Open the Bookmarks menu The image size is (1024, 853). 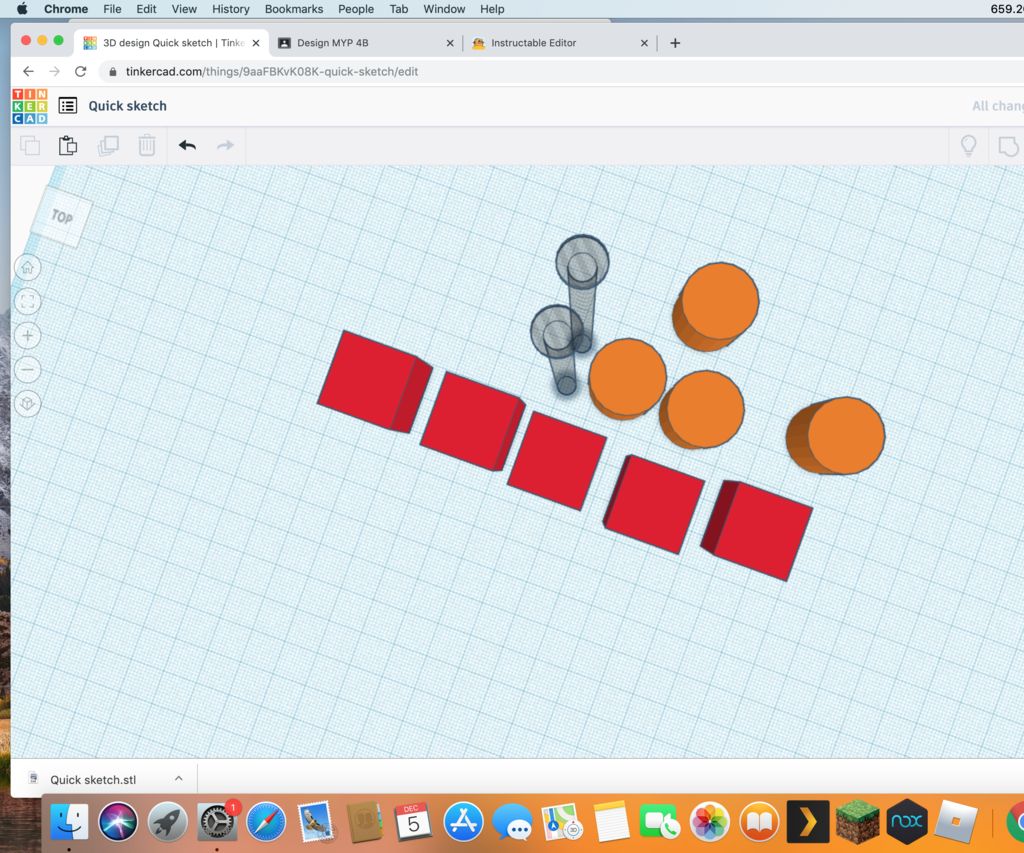click(293, 9)
